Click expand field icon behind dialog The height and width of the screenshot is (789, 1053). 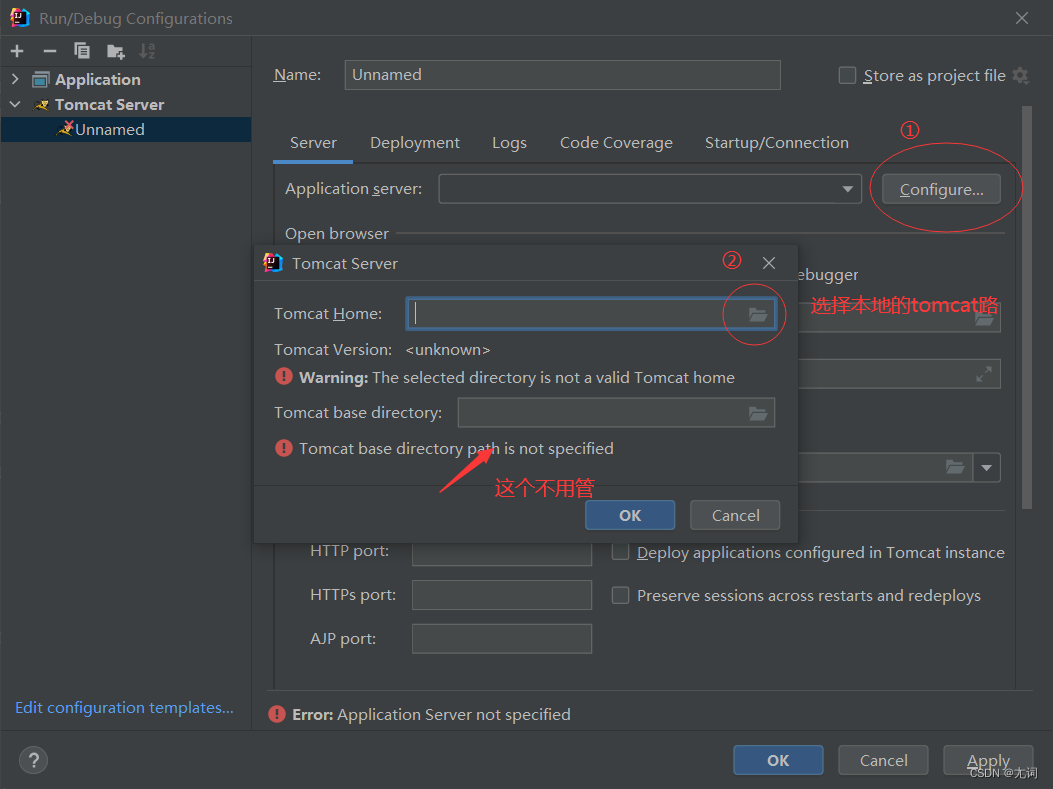[x=984, y=374]
